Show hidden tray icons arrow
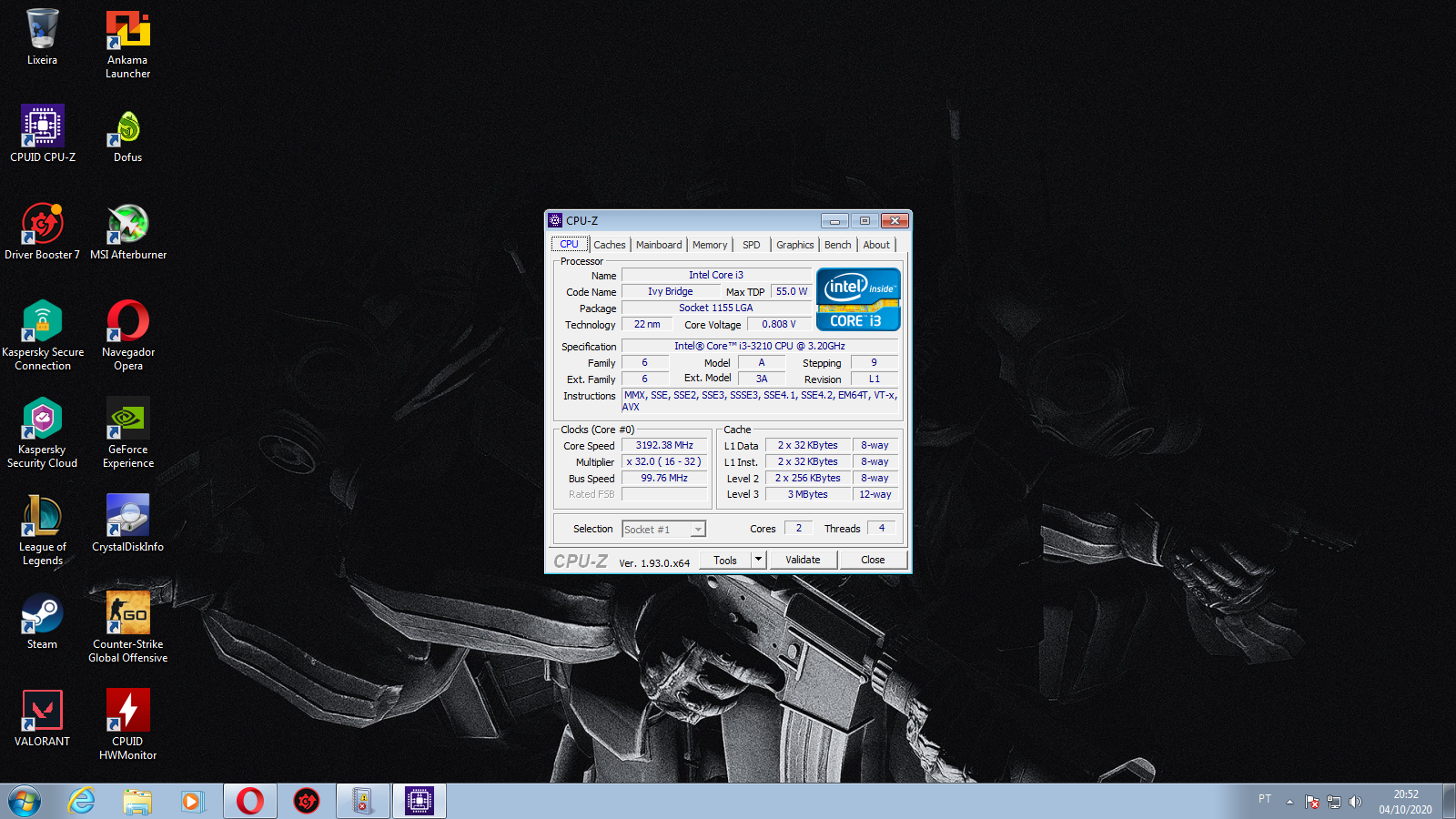1456x819 pixels. 1289,802
